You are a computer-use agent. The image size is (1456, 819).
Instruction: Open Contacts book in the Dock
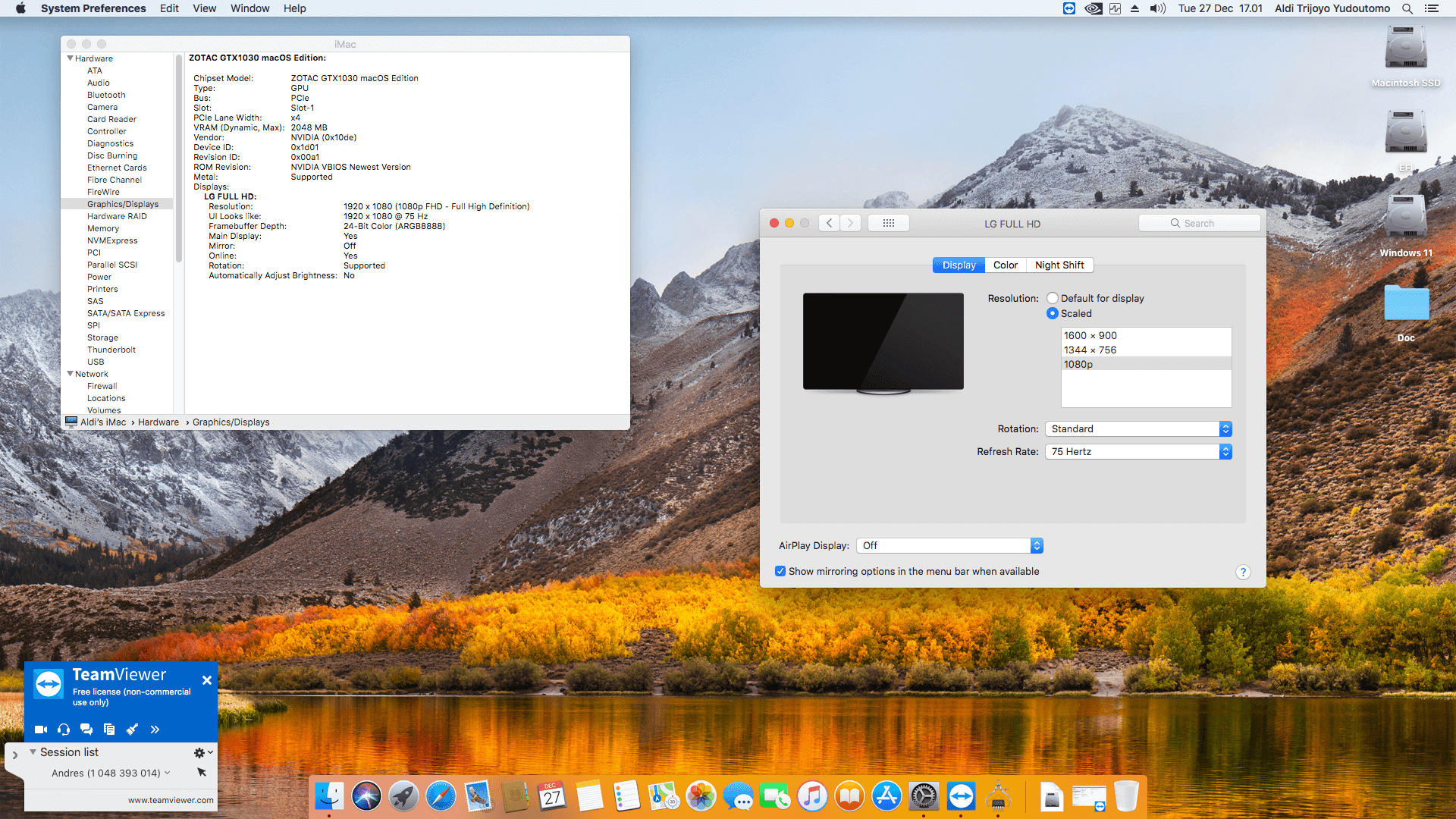515,796
